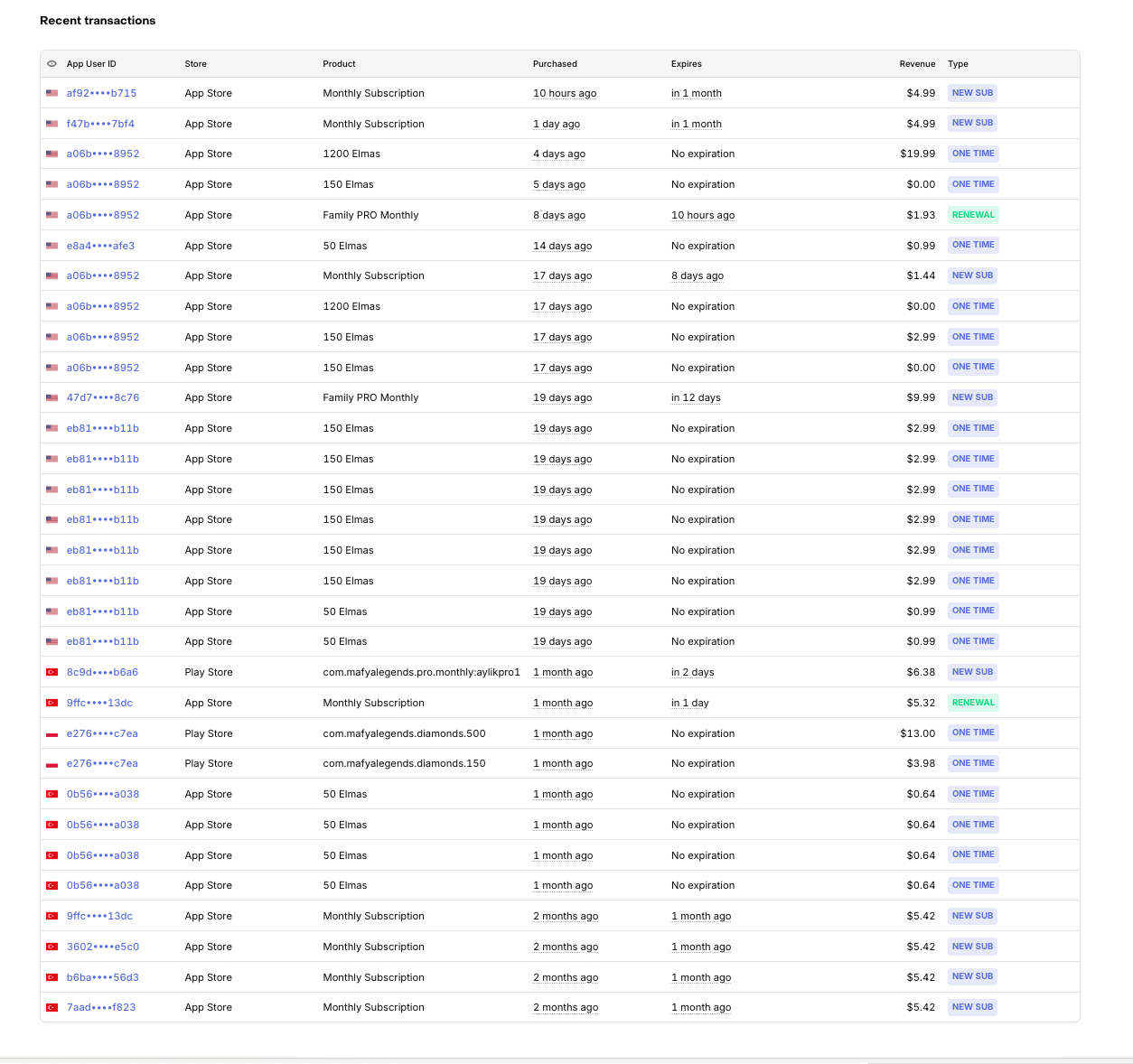Open user 47d7••••8c76
Viewport: 1133px width, 1064px height.
pos(103,397)
